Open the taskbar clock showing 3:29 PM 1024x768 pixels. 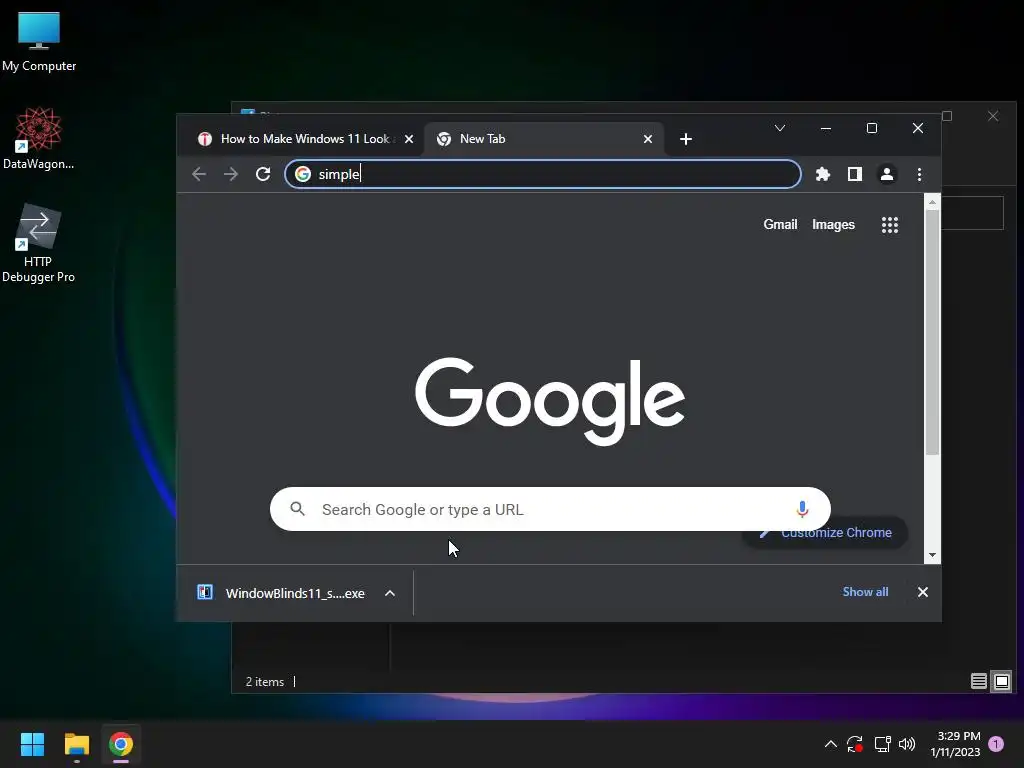tap(955, 744)
